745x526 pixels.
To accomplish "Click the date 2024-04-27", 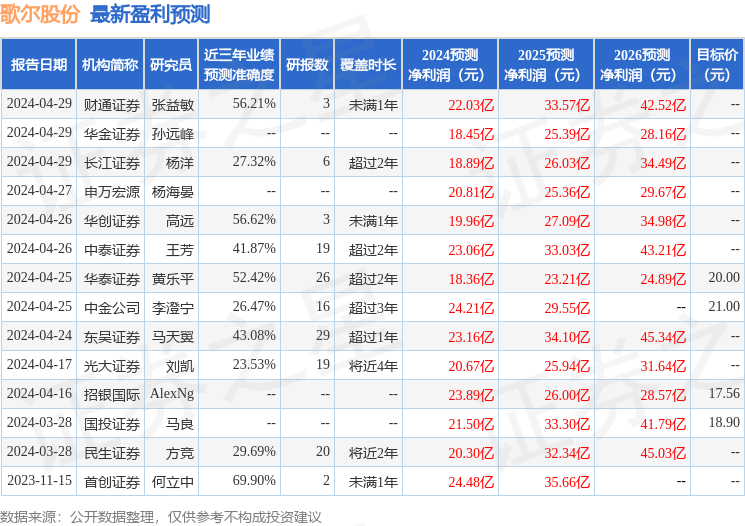I will pyautogui.click(x=39, y=190).
